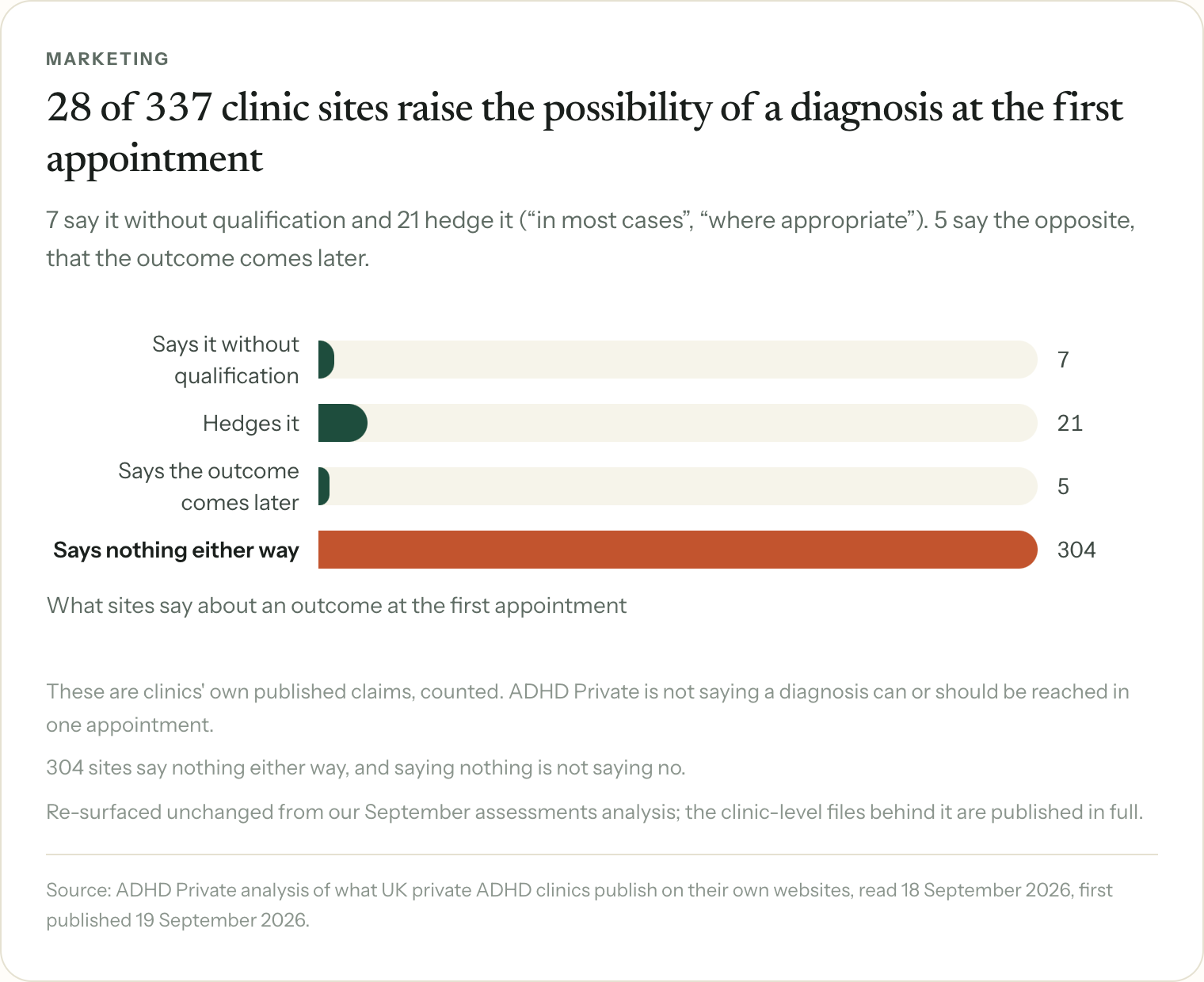Click the dark green 'Says it without qualification' bar
The width and height of the screenshot is (1204, 982).
point(326,360)
